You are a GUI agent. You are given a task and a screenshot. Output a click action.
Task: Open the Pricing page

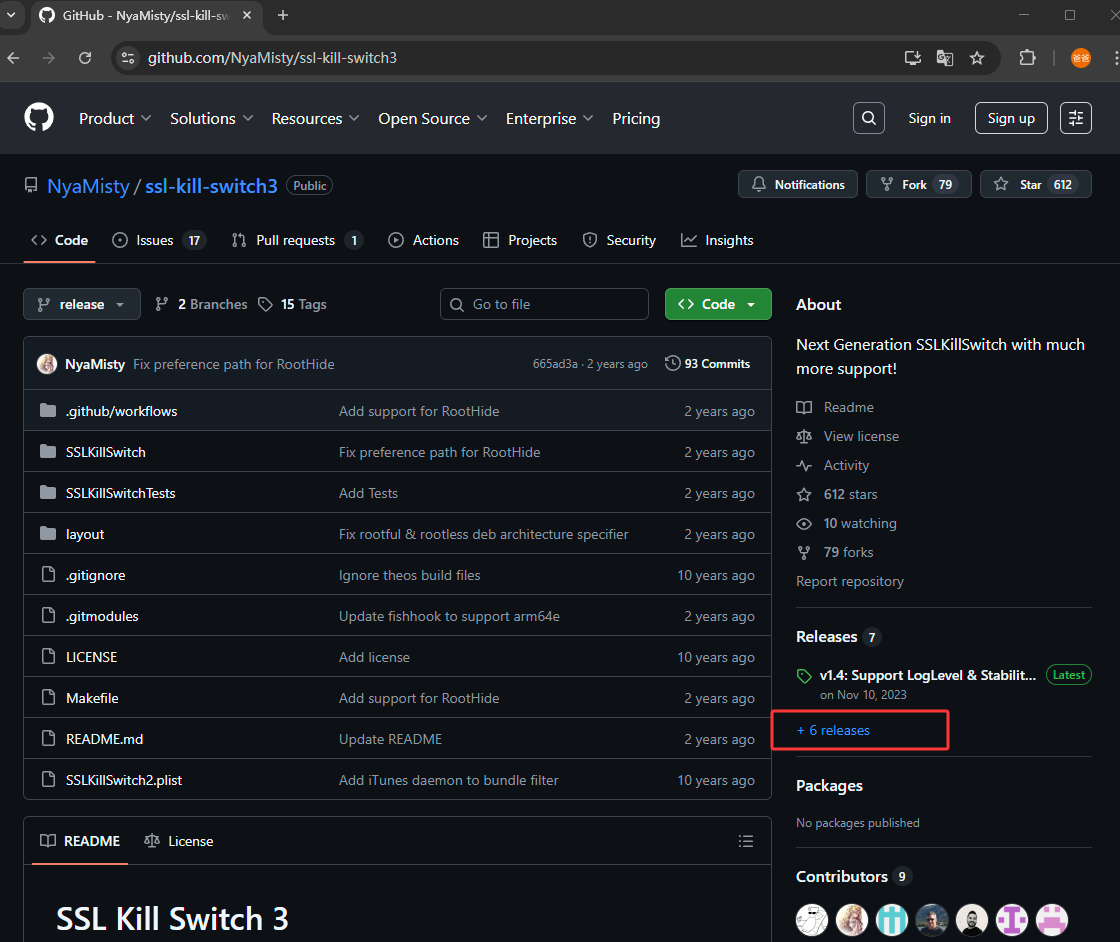click(636, 119)
